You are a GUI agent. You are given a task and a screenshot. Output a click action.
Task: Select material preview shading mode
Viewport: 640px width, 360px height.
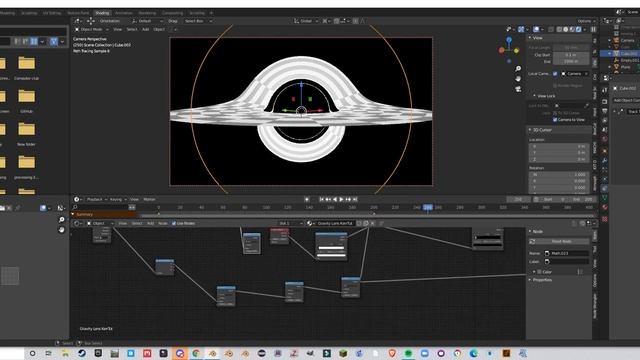(x=572, y=29)
